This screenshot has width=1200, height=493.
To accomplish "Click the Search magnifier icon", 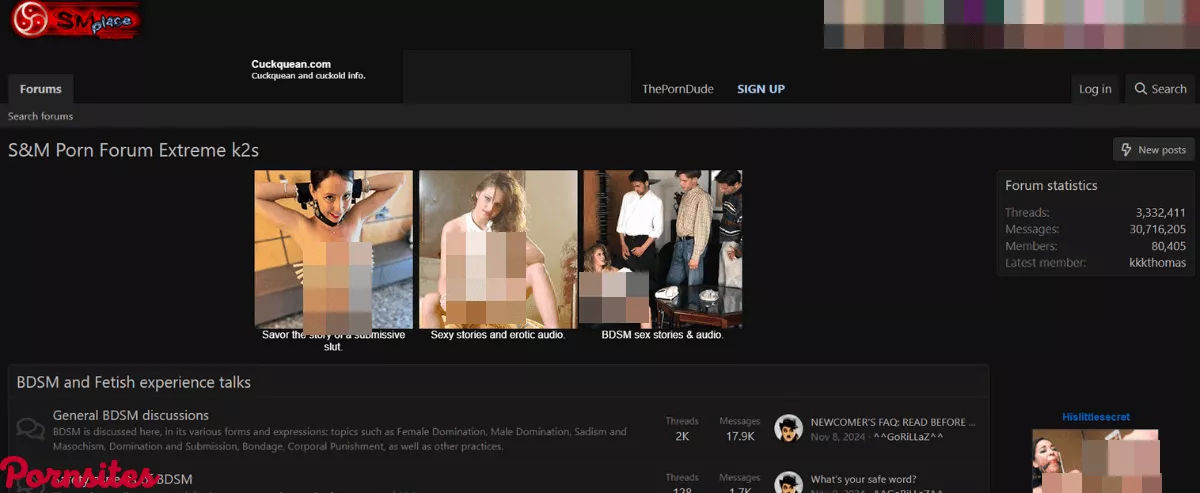I will tap(1140, 89).
